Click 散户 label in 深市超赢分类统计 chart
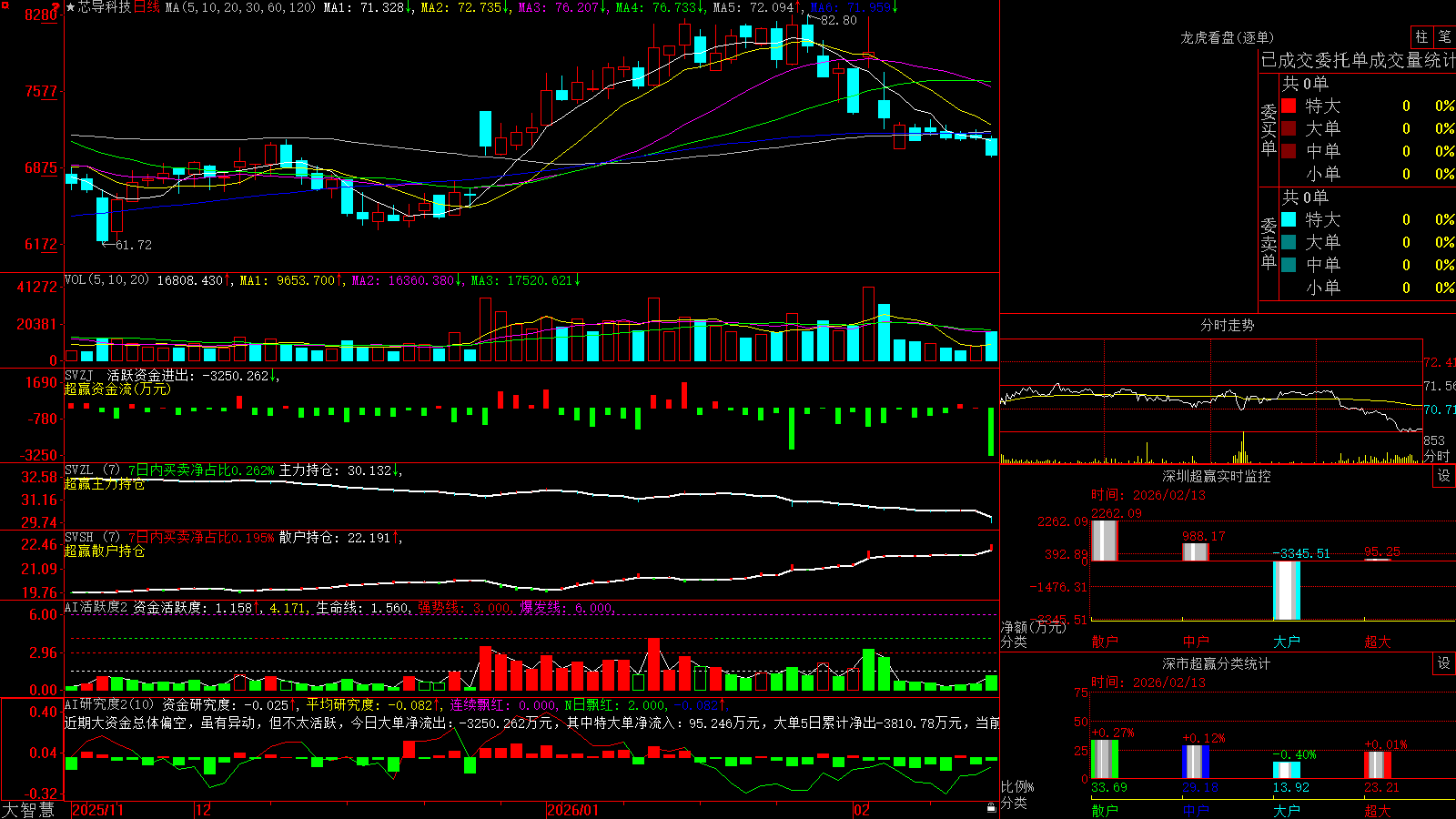The width and height of the screenshot is (1456, 819). click(x=1105, y=810)
